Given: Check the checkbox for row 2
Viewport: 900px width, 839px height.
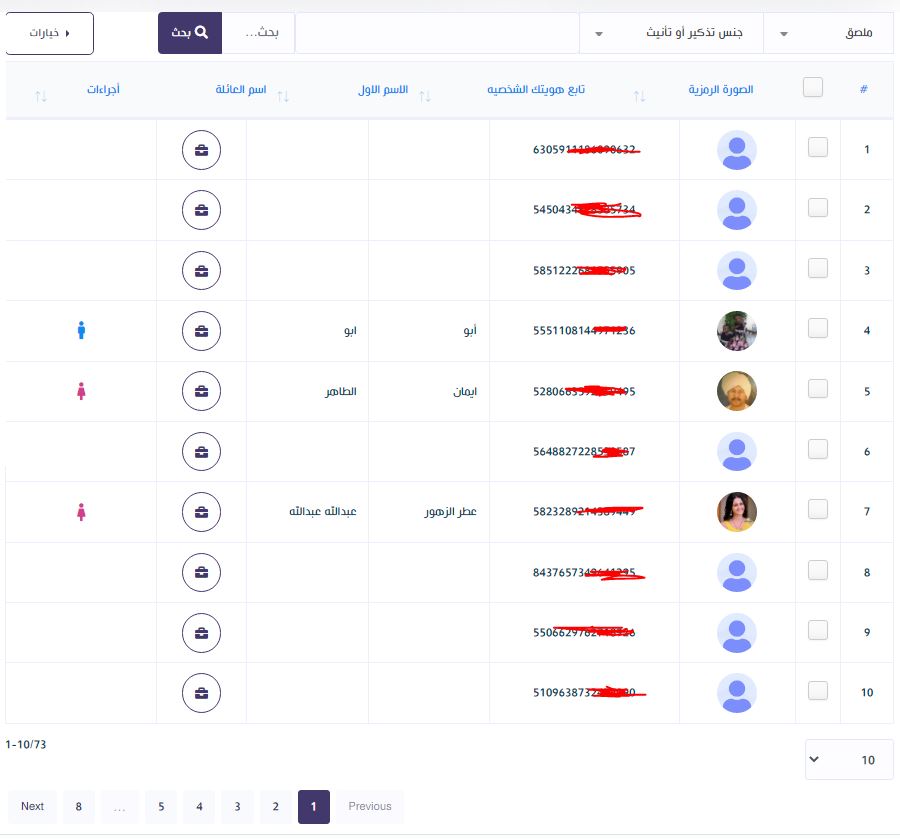Looking at the screenshot, I should pos(817,208).
